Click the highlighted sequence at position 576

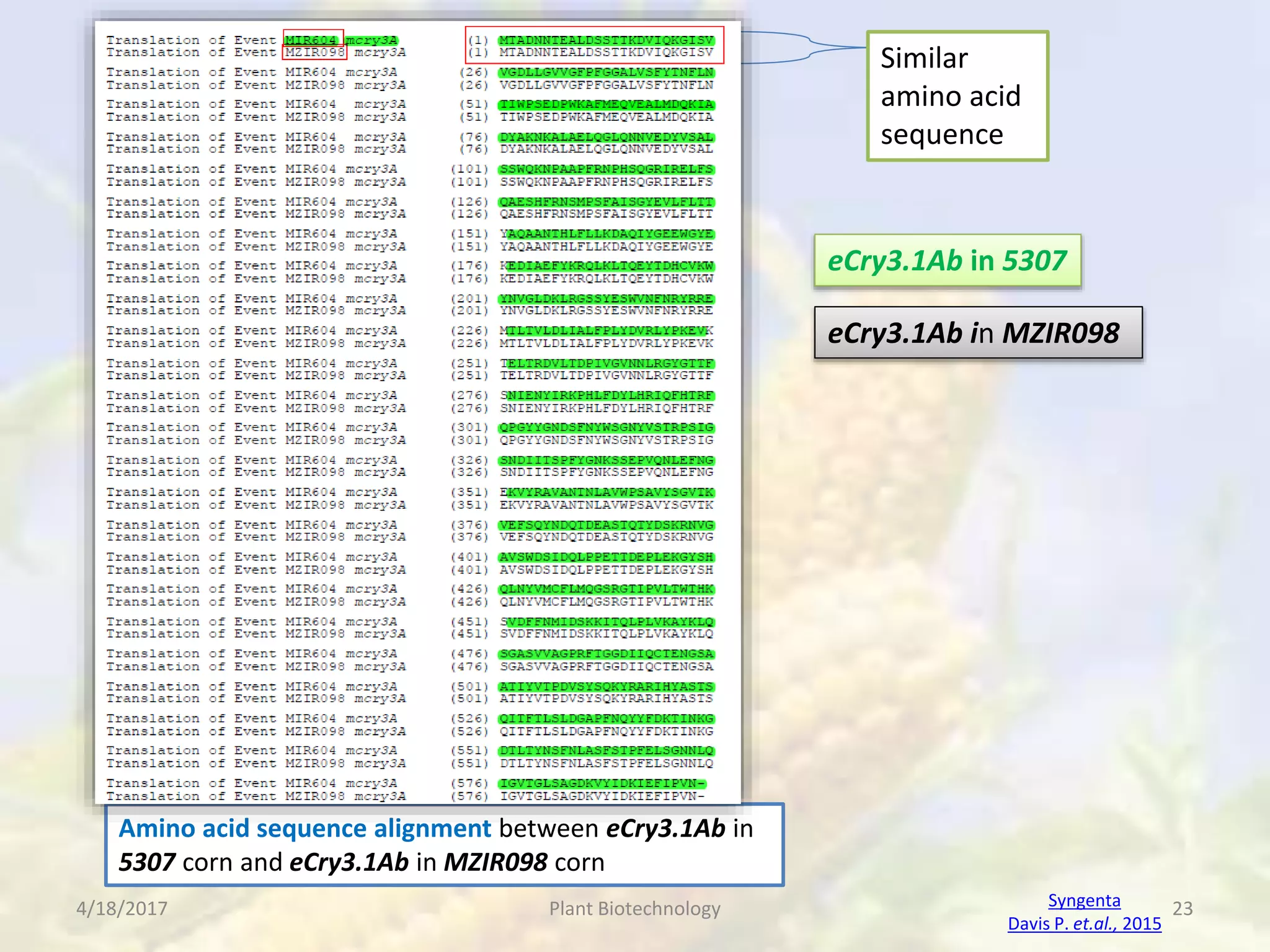click(x=602, y=783)
